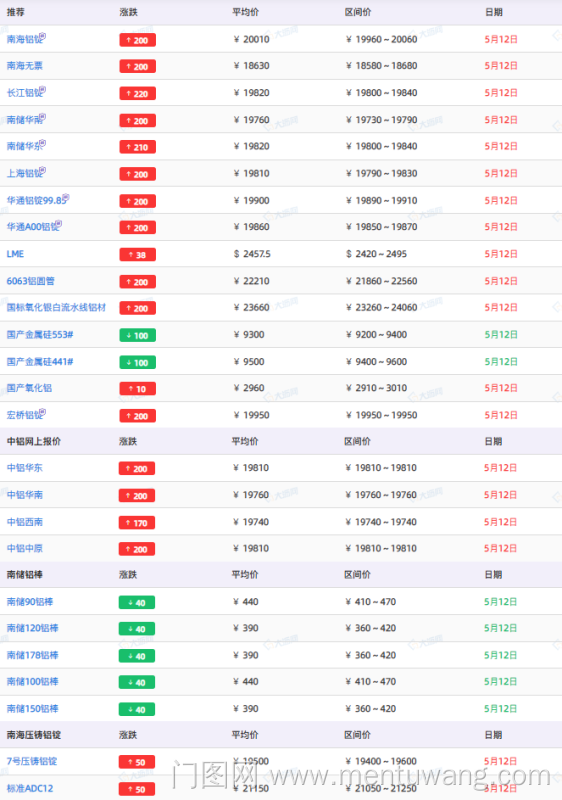Click the 中铝网上报价 section header
Screen dimensions: 562x800
tap(34, 441)
